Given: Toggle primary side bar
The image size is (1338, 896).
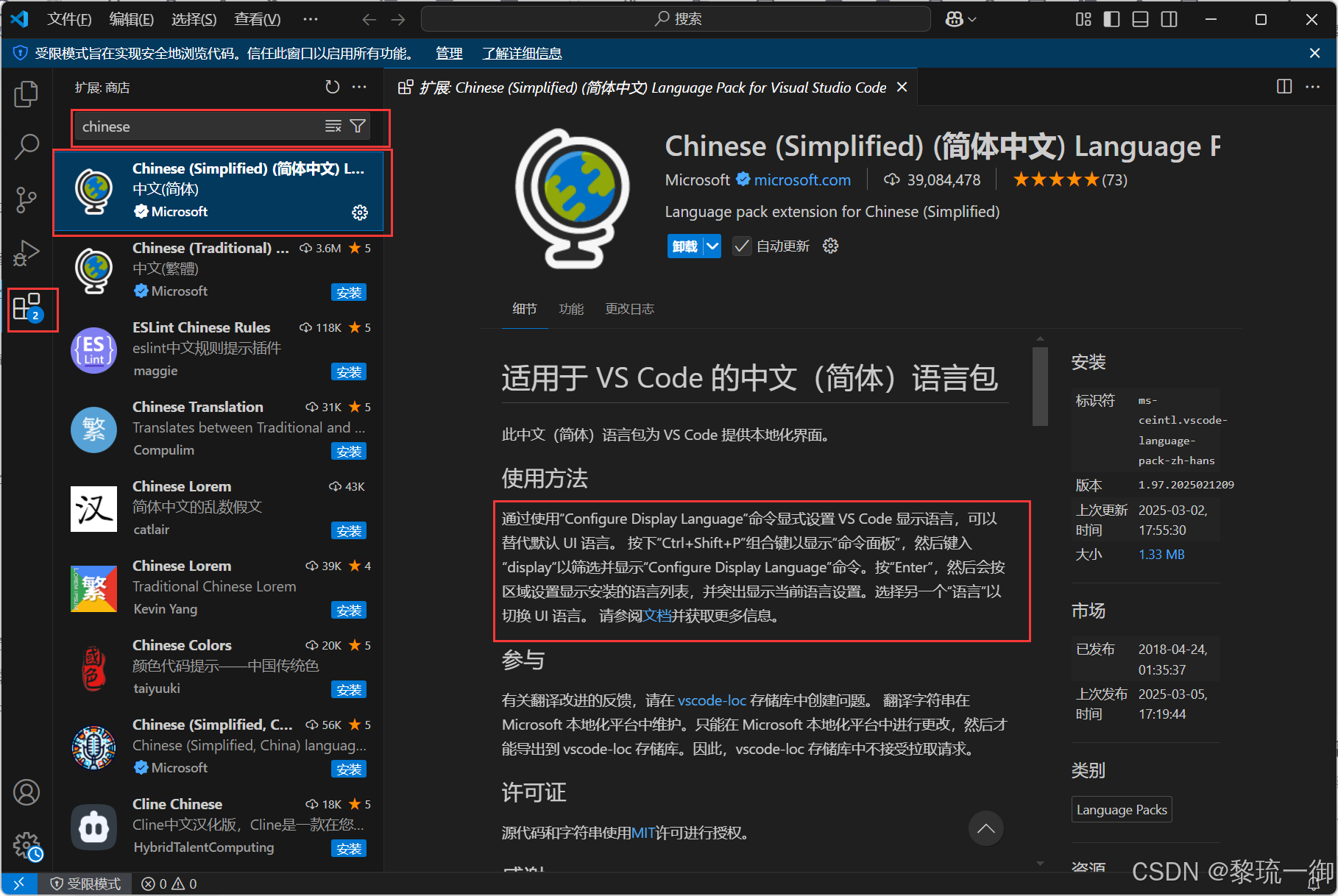Looking at the screenshot, I should click(x=1112, y=20).
